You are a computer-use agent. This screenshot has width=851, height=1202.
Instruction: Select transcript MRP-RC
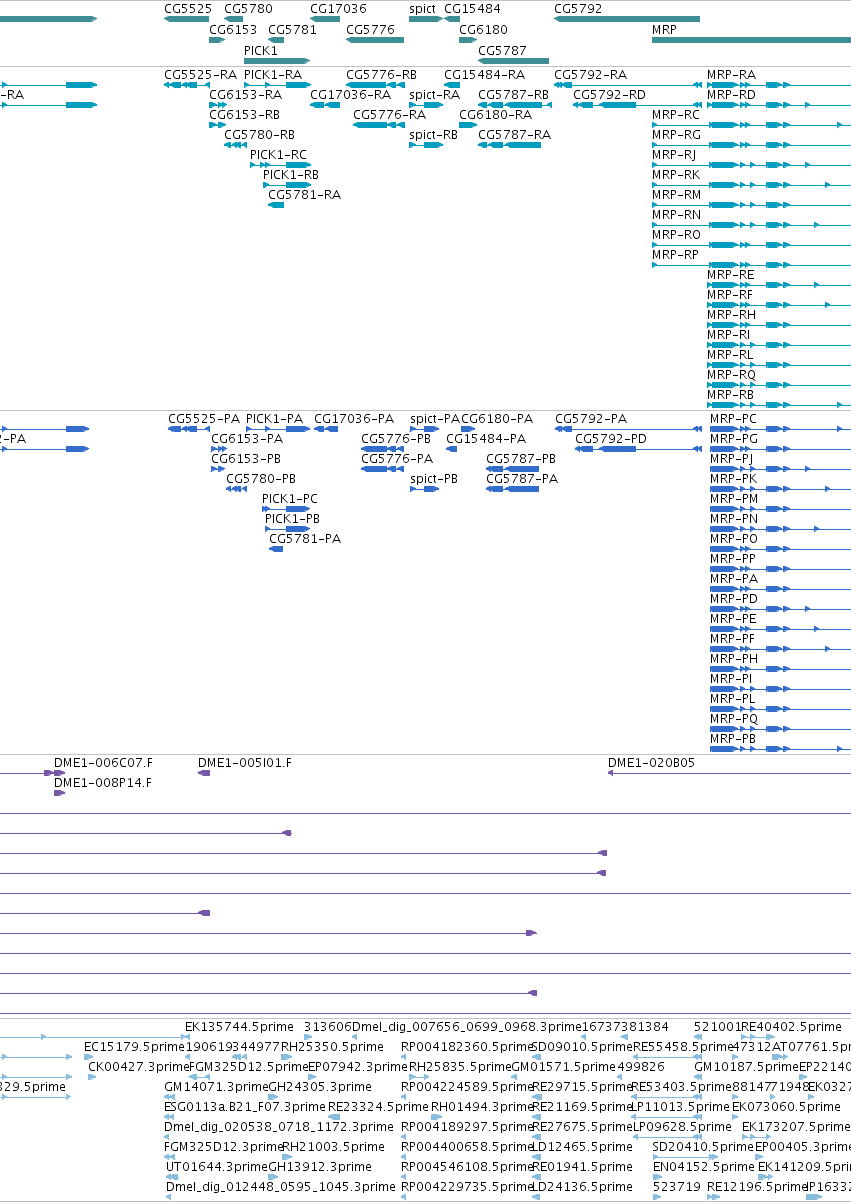pyautogui.click(x=676, y=115)
